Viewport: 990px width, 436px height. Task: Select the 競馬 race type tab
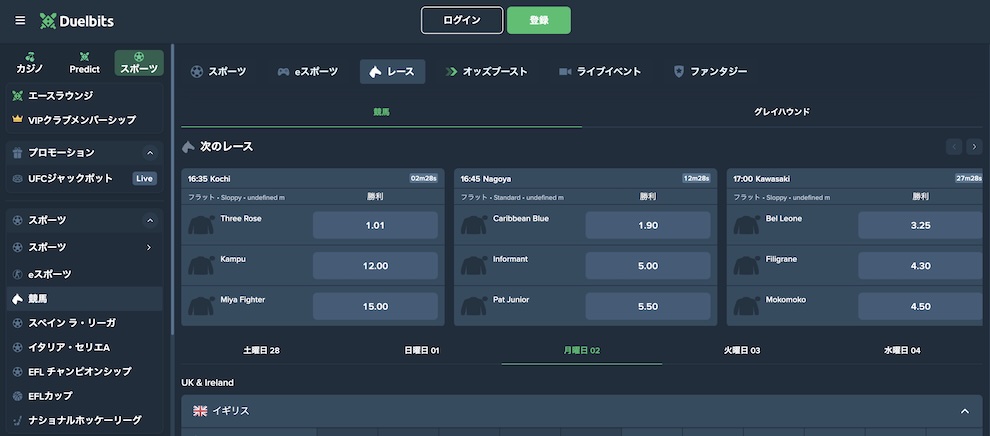click(381, 112)
